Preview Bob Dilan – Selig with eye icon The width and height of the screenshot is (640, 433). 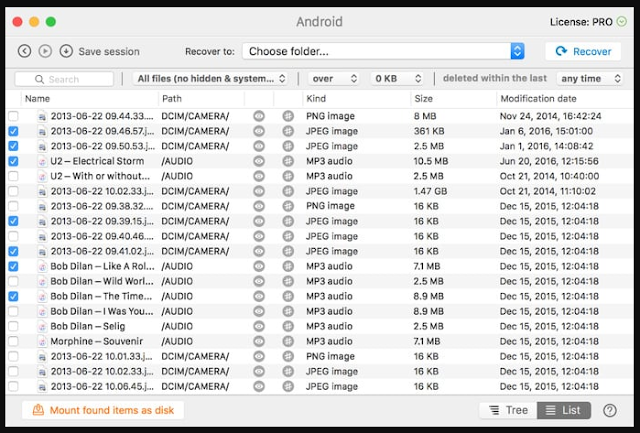[x=259, y=326]
